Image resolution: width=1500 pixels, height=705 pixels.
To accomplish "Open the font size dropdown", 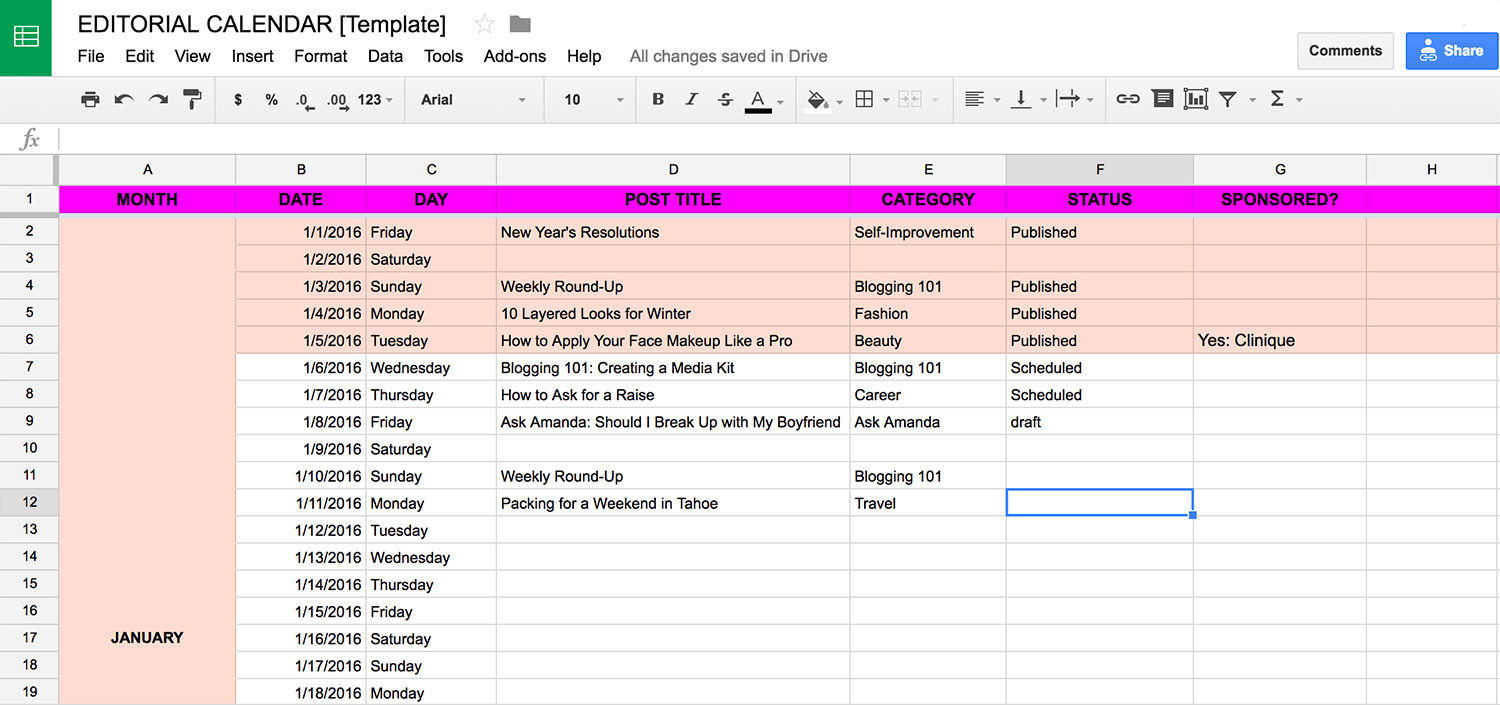I will click(x=590, y=99).
